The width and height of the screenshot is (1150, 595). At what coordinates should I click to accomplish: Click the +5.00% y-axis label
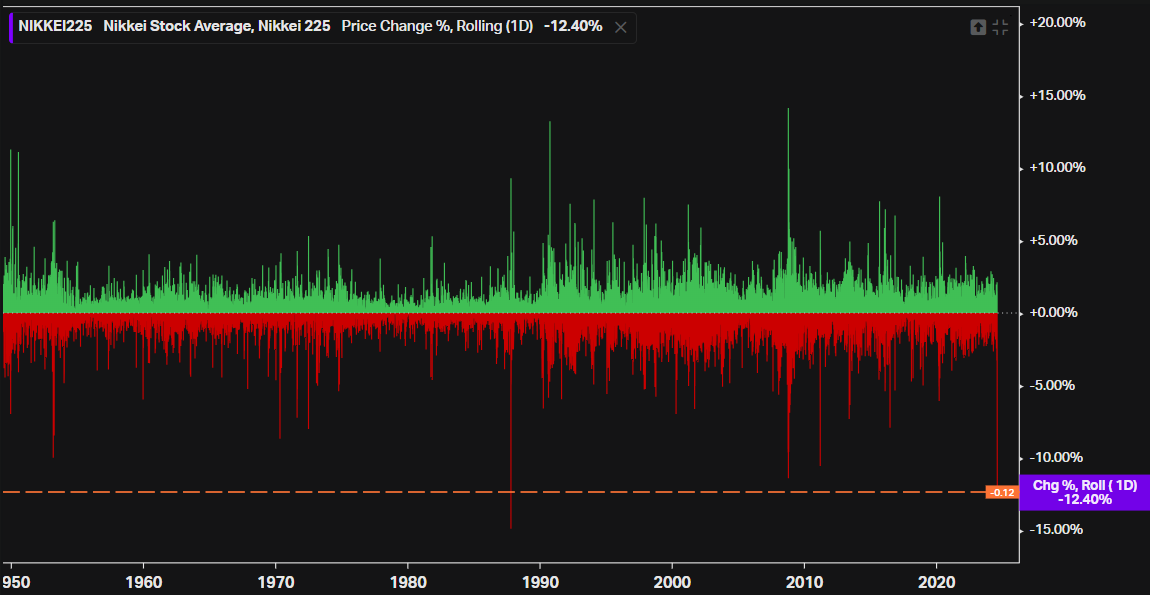click(x=1054, y=240)
